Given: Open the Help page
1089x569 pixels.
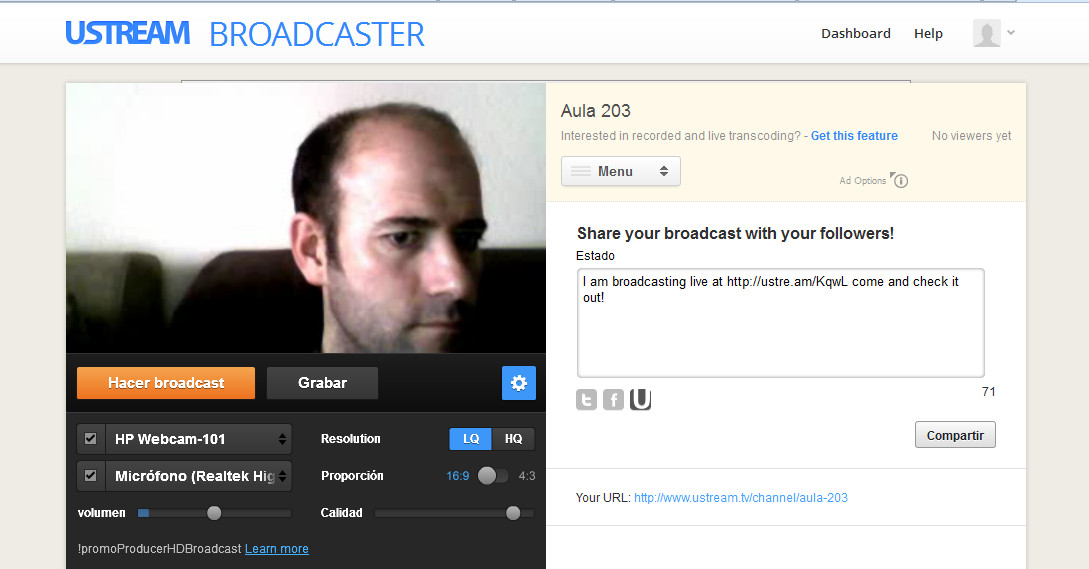Looking at the screenshot, I should point(928,33).
